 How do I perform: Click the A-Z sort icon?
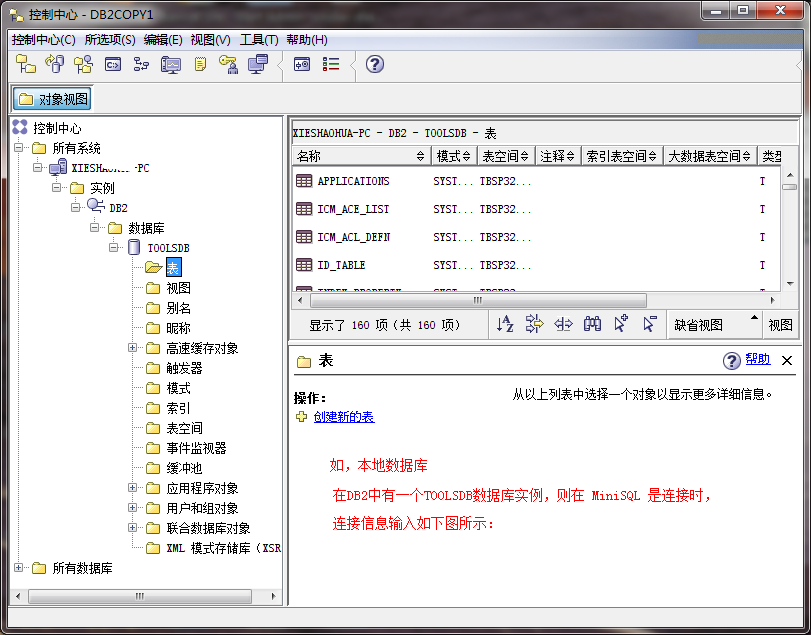(x=505, y=324)
